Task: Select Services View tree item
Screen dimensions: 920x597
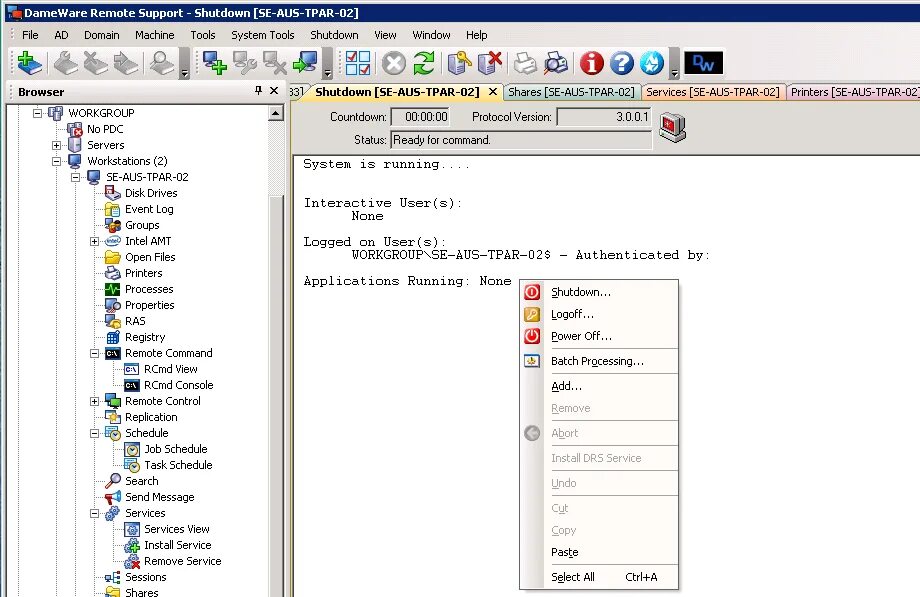Action: pos(177,529)
